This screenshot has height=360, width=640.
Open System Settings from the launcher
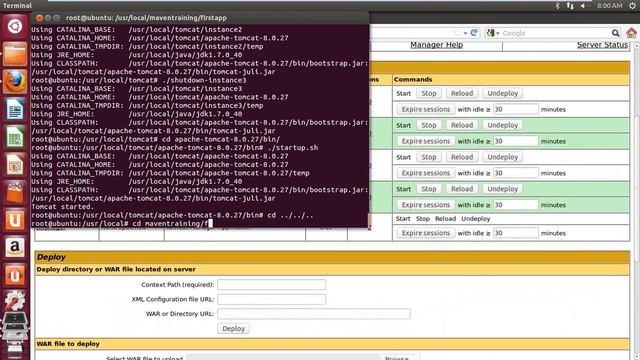tap(15, 301)
